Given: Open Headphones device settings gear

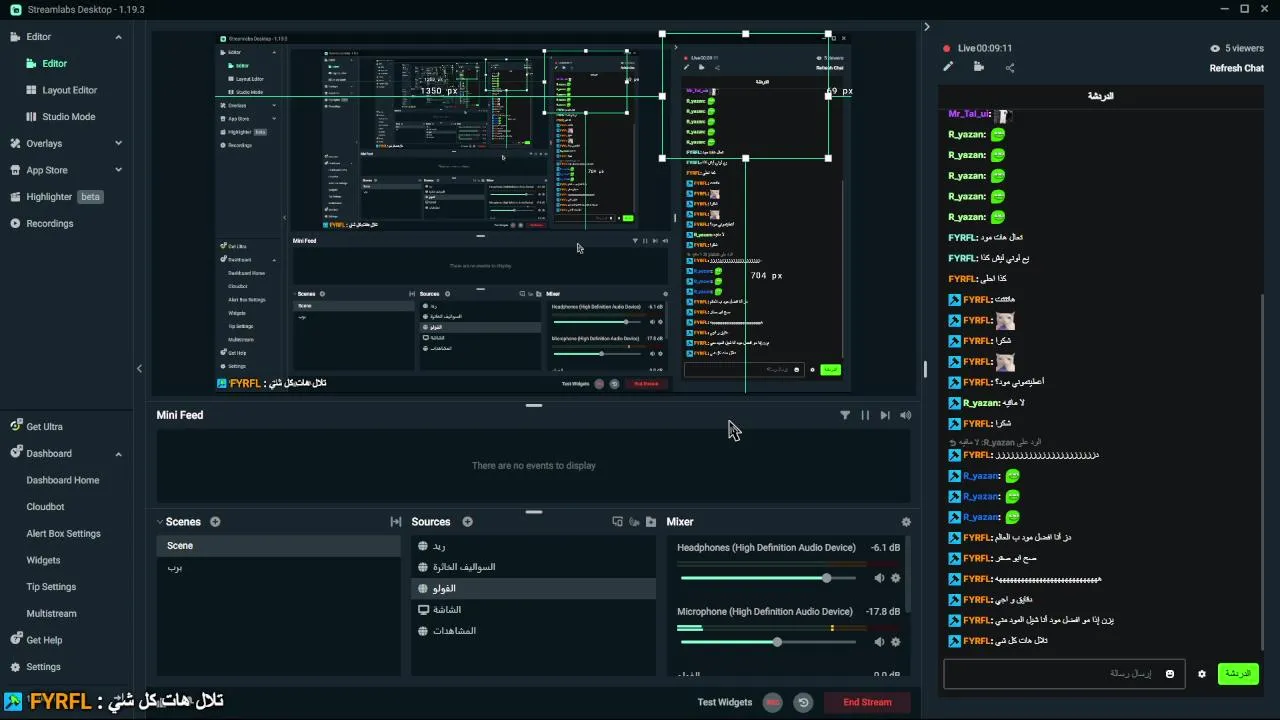Looking at the screenshot, I should [895, 578].
